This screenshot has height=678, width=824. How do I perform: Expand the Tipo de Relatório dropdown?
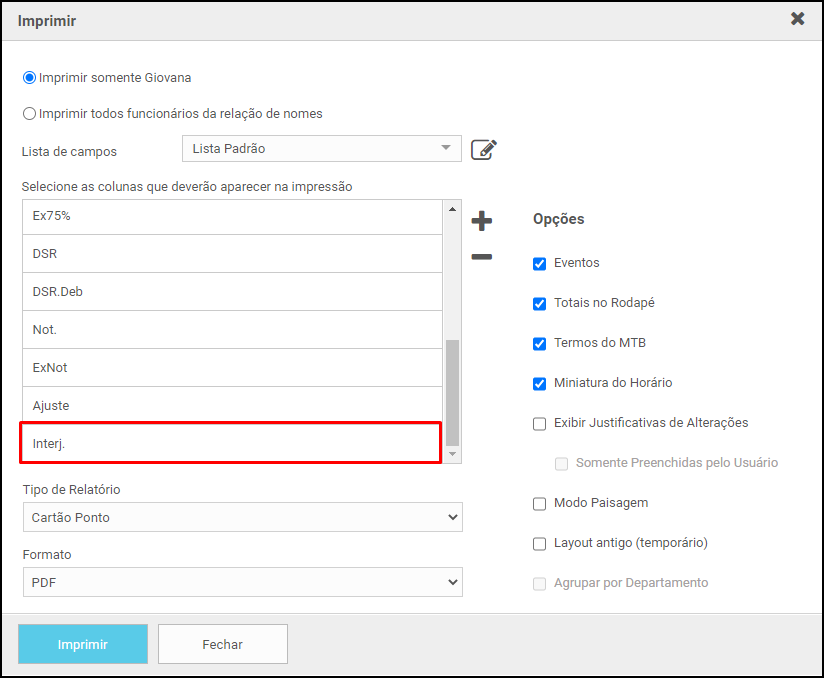coord(242,516)
